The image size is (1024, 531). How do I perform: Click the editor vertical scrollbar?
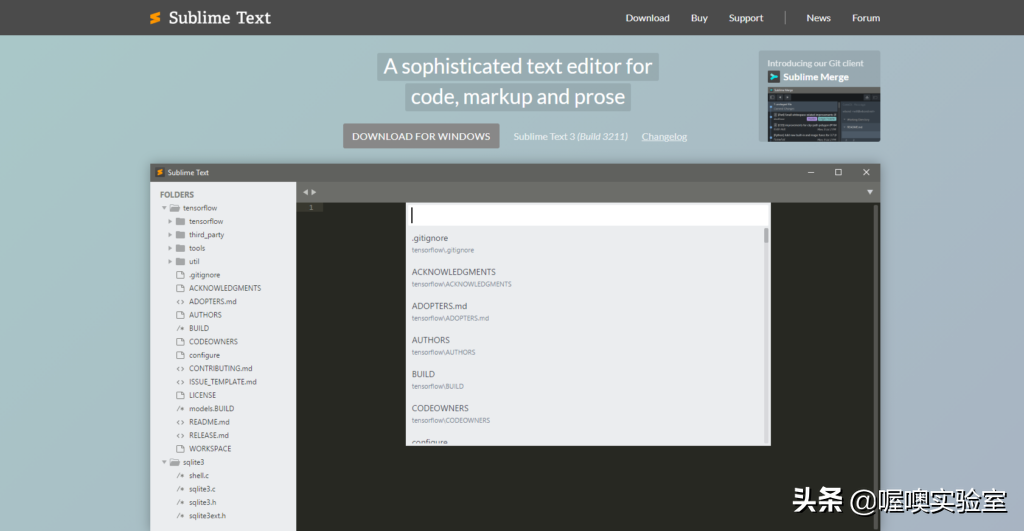(876, 366)
